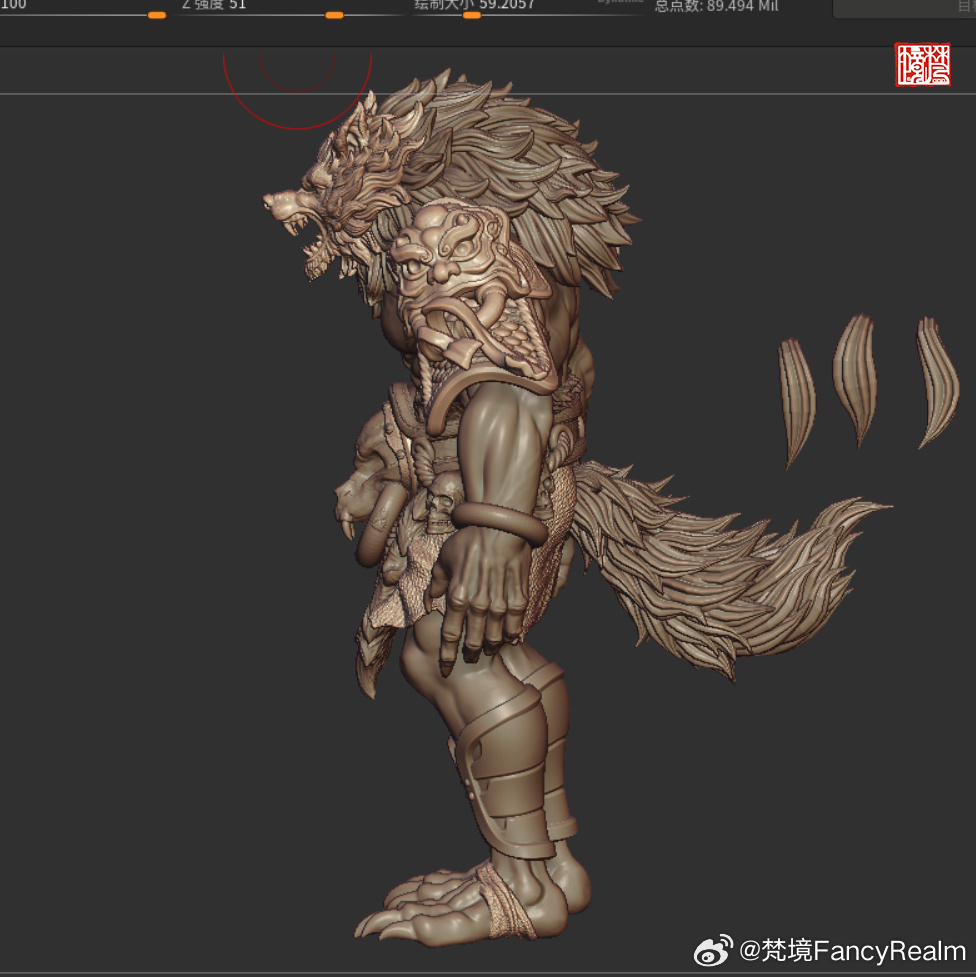
Task: Click the Z强度 51 value label
Action: click(214, 4)
